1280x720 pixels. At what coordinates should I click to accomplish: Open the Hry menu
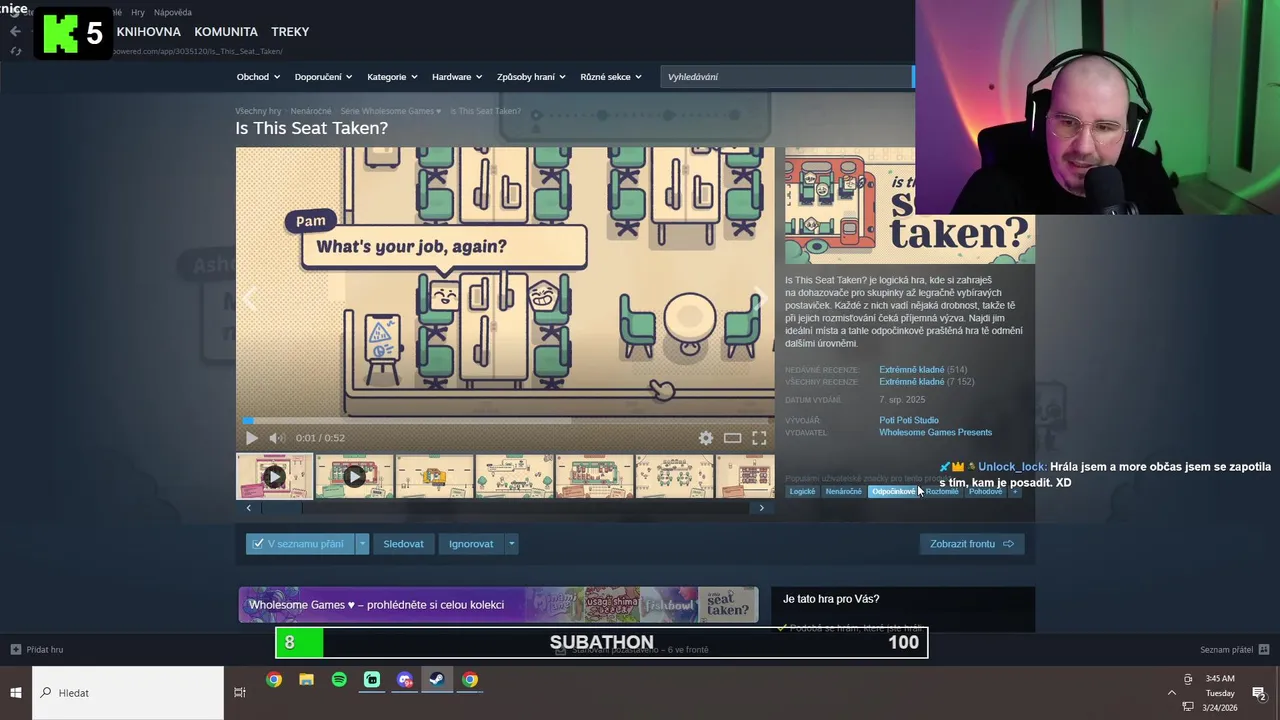pos(138,12)
